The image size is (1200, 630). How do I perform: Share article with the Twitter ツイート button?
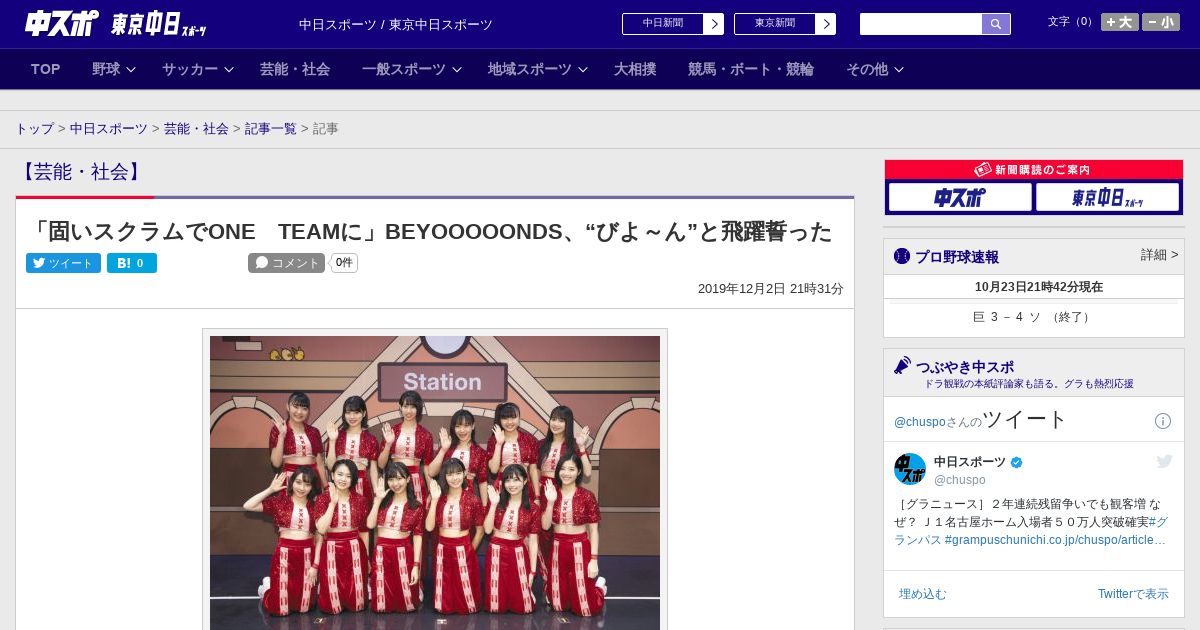click(x=63, y=263)
